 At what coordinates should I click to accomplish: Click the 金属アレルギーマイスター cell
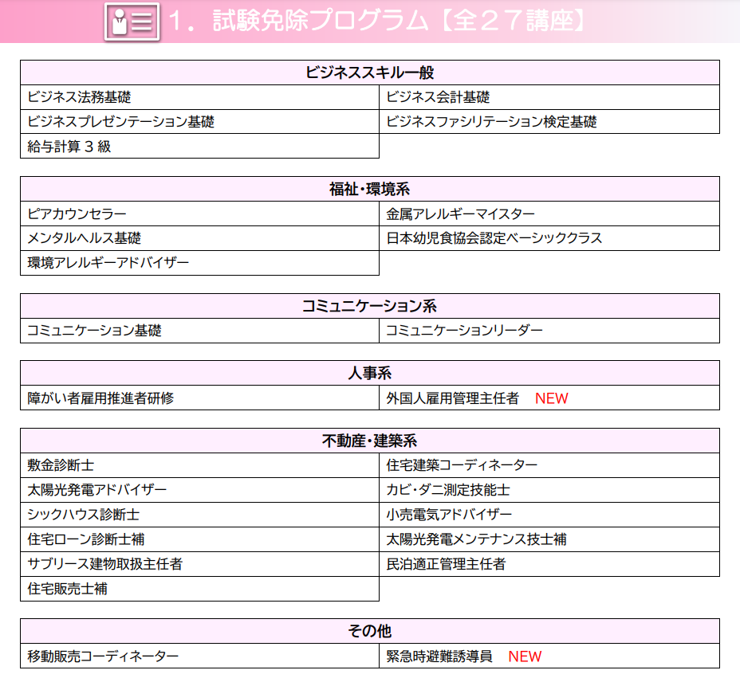click(x=549, y=214)
